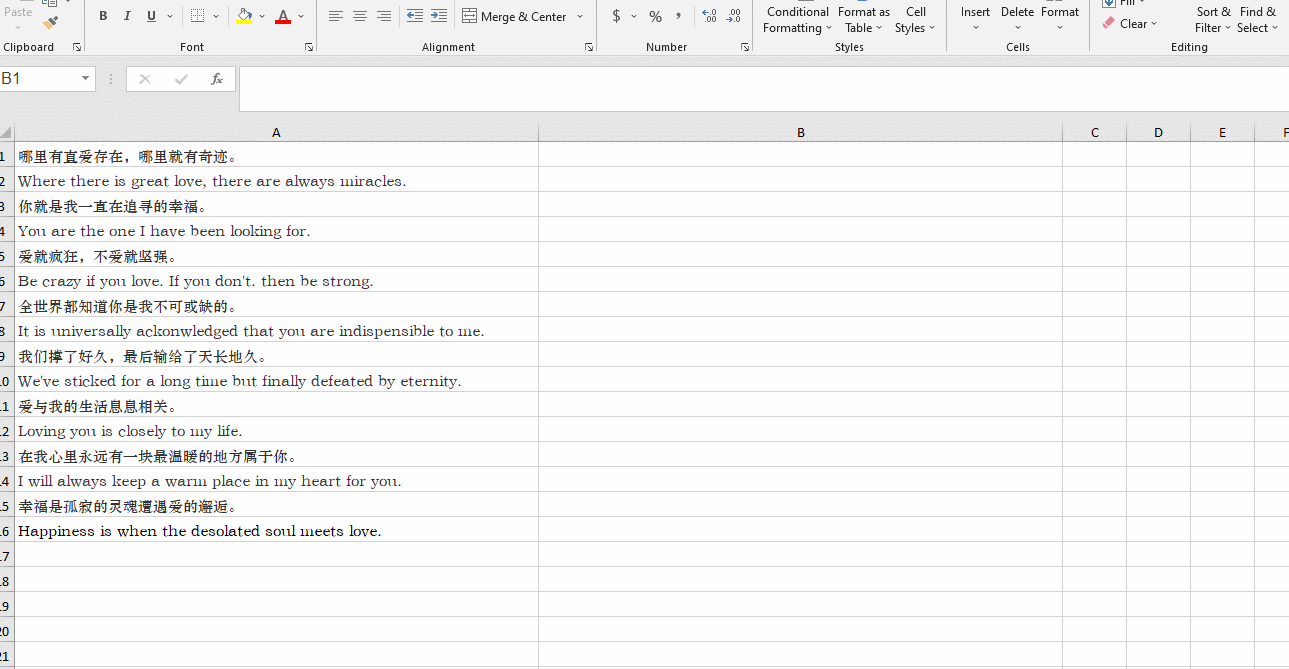
Task: Select cell '你就是我一直在追寻的幸福。'
Action: click(276, 205)
